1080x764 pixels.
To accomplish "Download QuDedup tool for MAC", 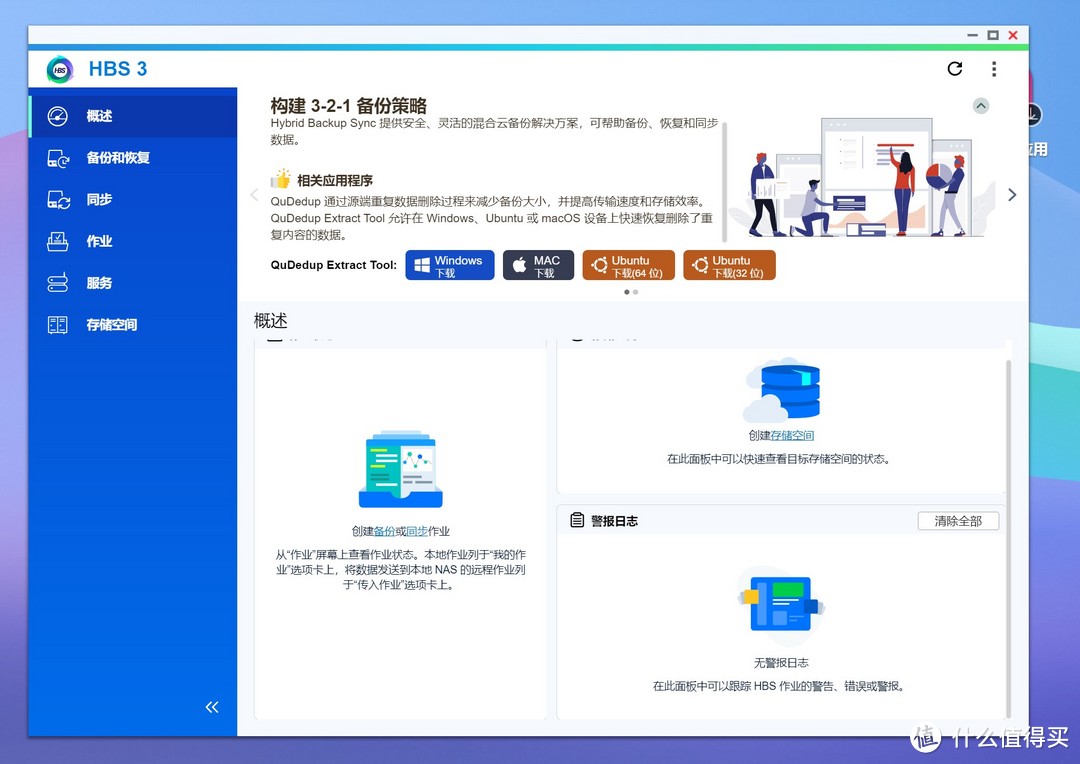I will [539, 265].
